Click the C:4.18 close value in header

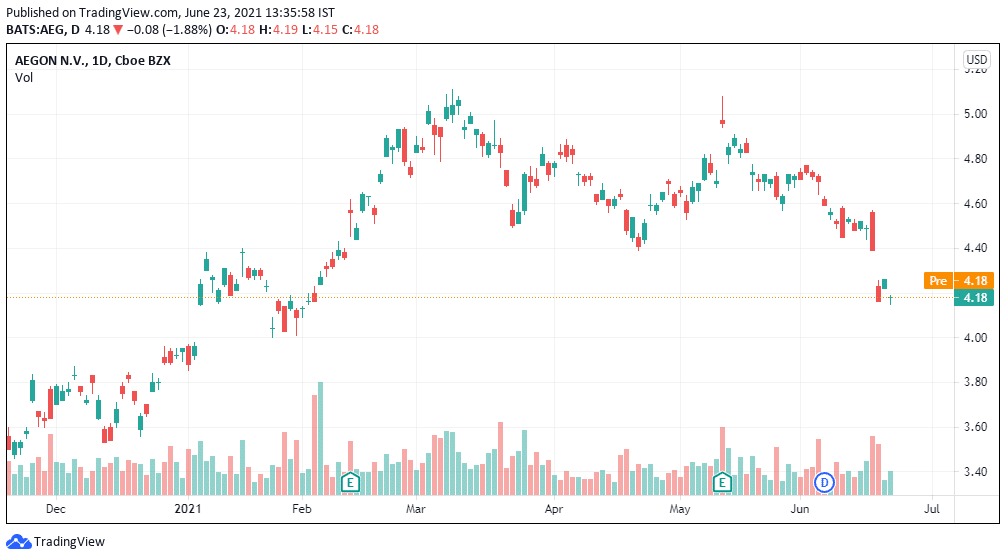tap(361, 30)
